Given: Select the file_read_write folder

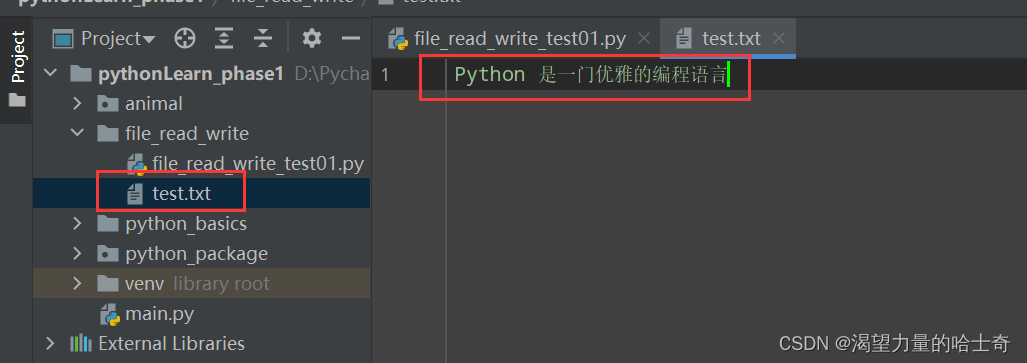Looking at the screenshot, I should click(187, 134).
